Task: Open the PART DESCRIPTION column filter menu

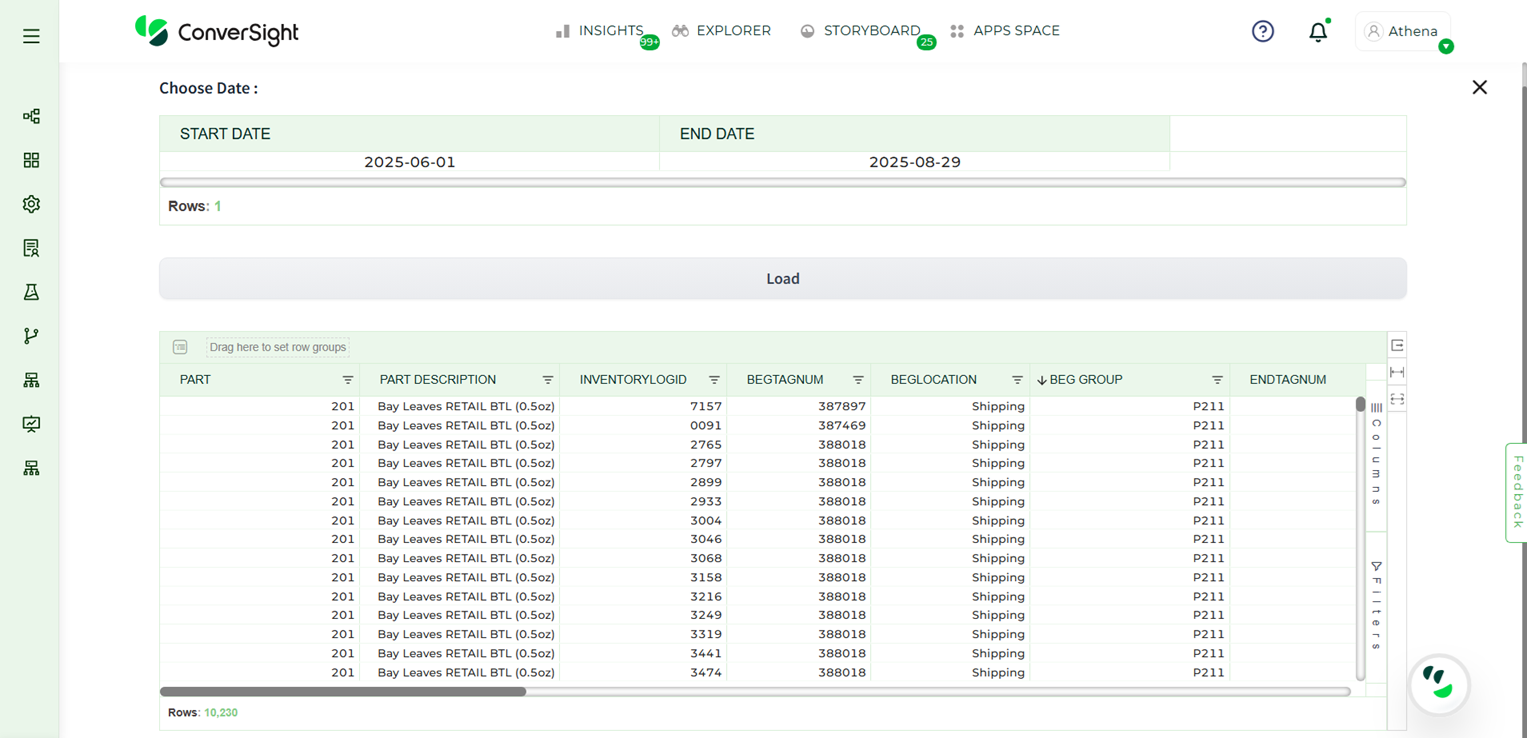Action: point(548,380)
